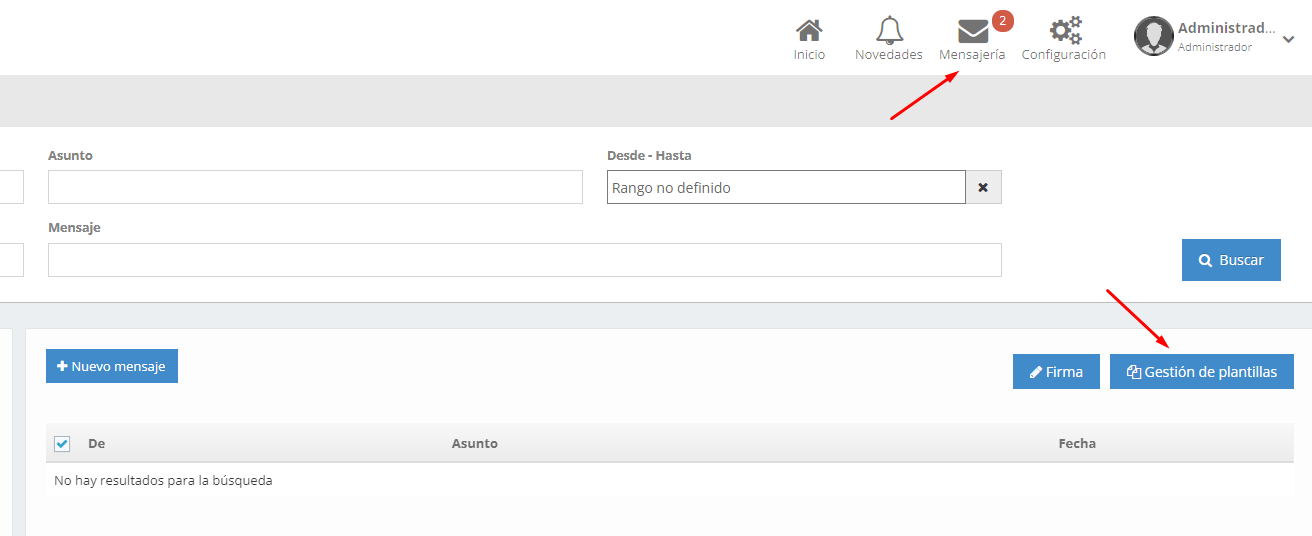Click into the Asunto search field

pos(315,187)
